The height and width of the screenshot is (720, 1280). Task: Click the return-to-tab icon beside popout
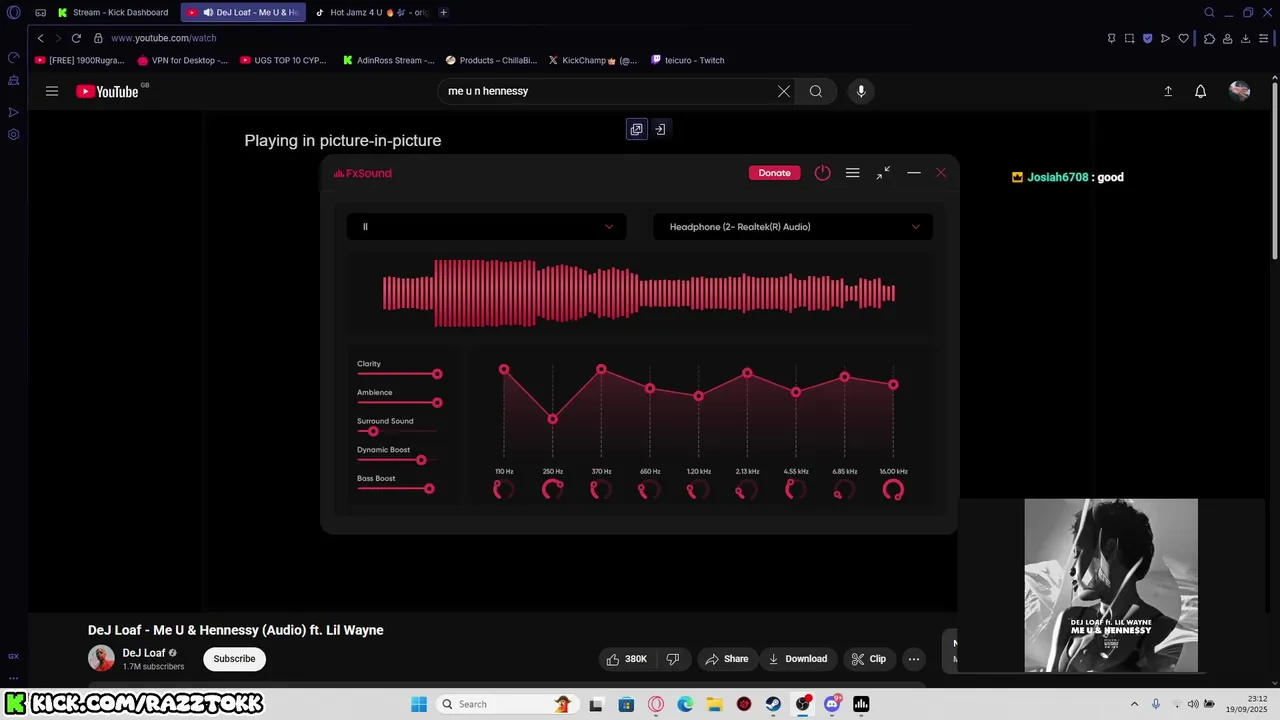(x=660, y=129)
